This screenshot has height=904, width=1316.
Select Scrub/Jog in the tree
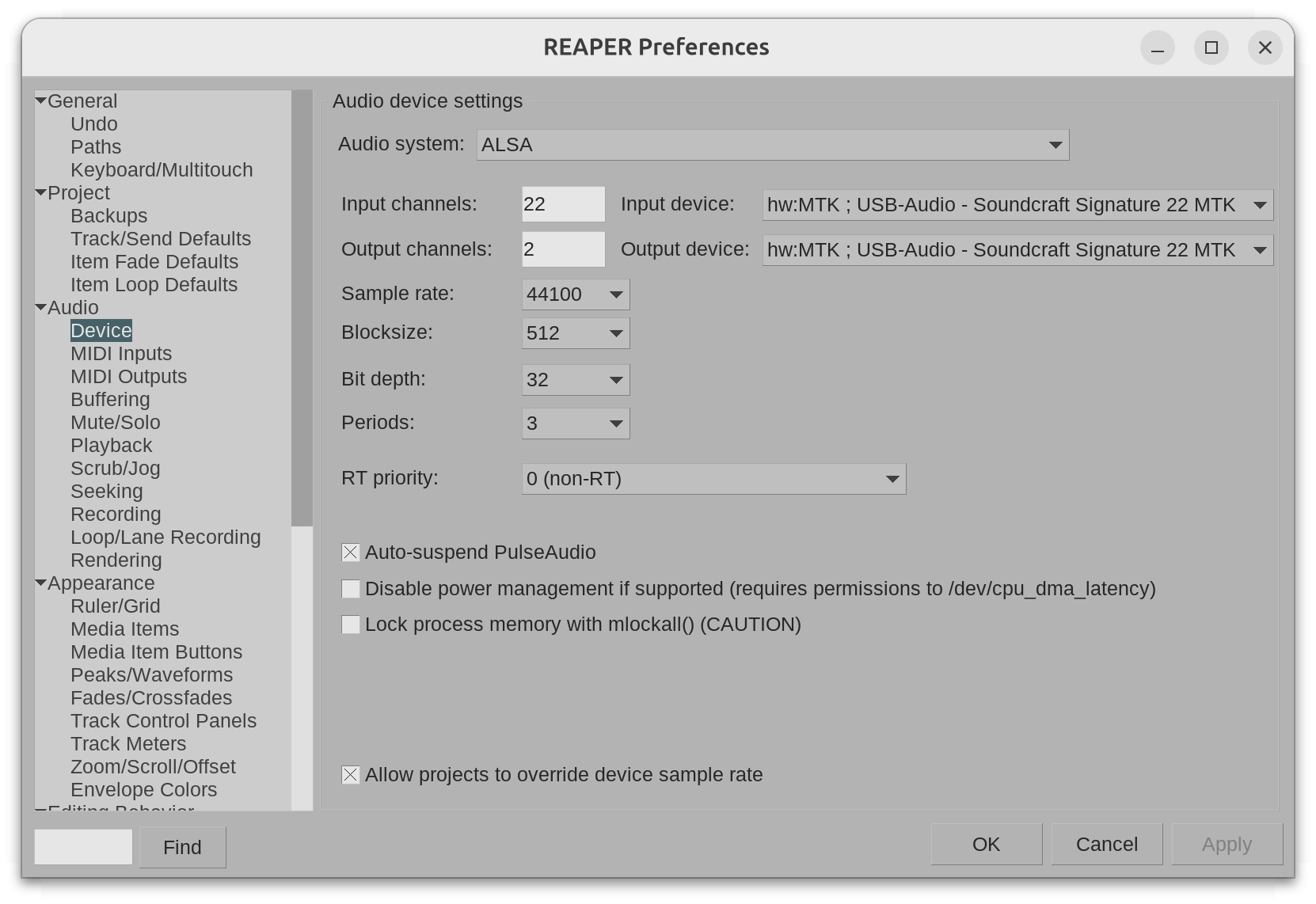(116, 469)
